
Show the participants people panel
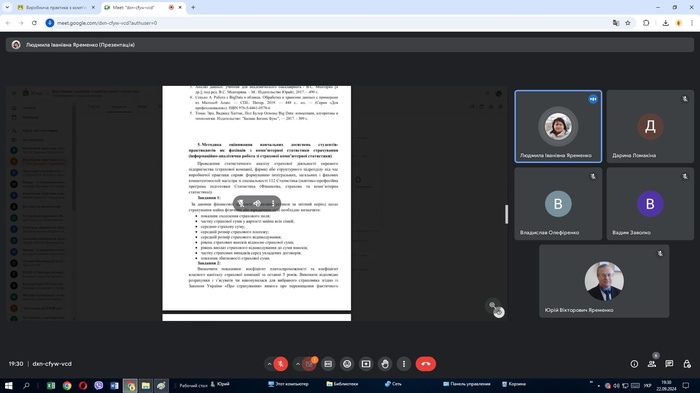coord(652,364)
